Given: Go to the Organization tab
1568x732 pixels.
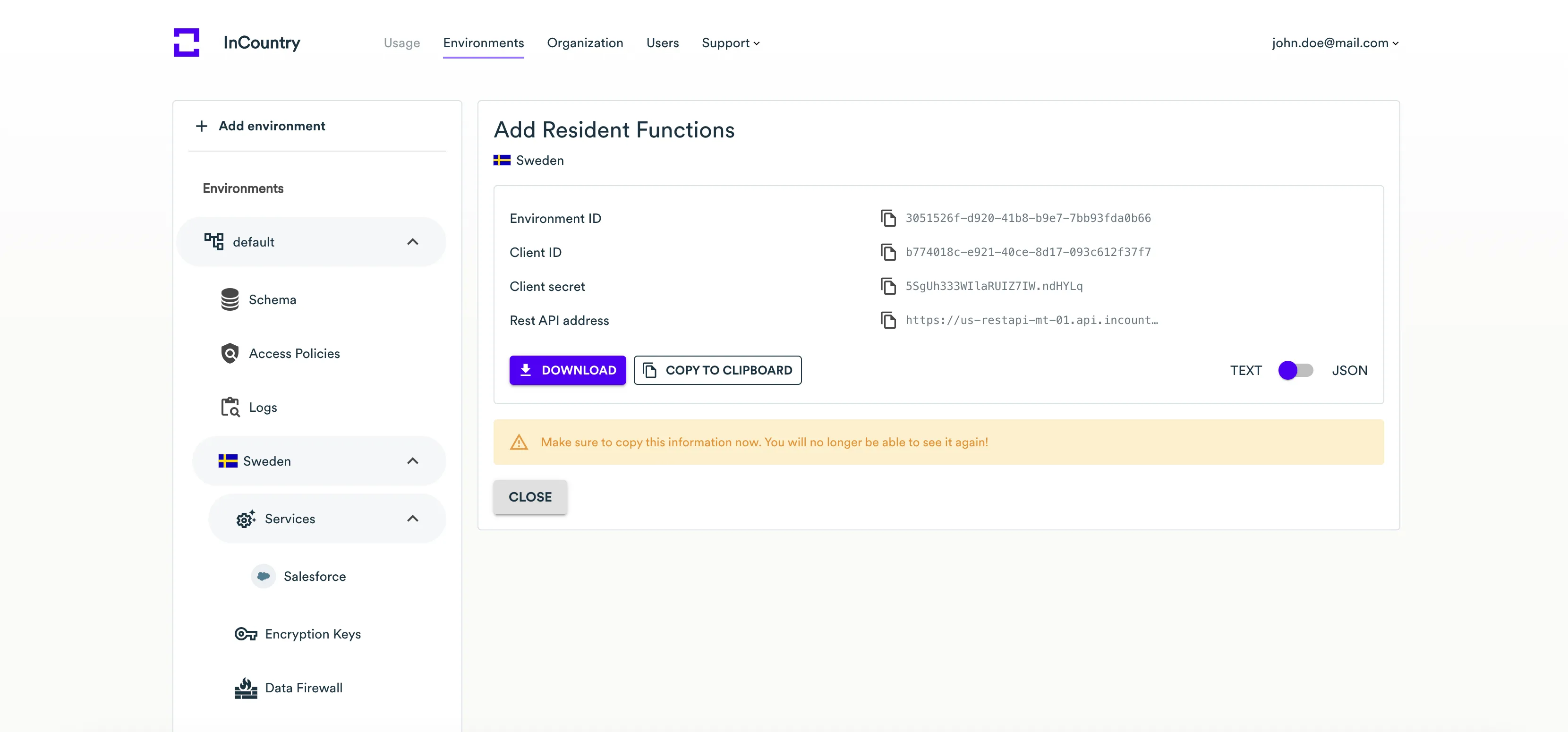Looking at the screenshot, I should click(584, 43).
